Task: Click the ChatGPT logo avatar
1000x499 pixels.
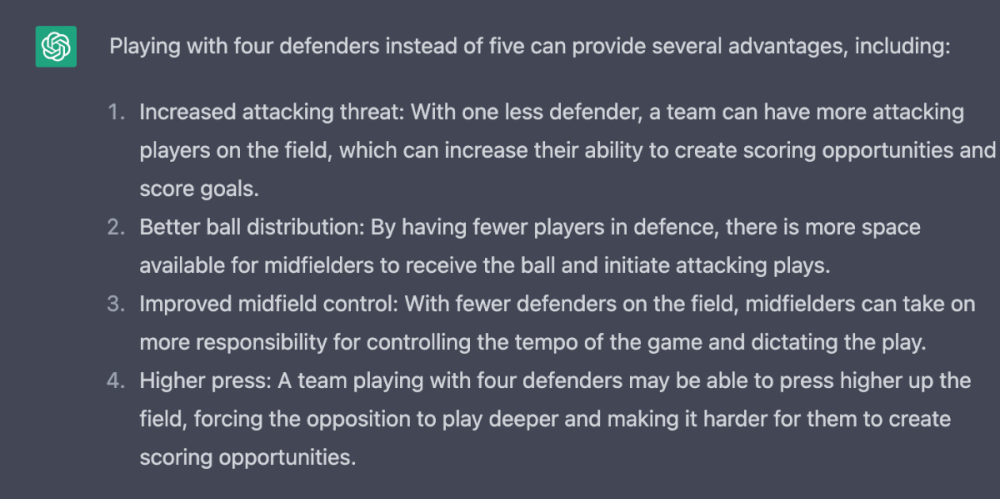Action: tap(56, 47)
